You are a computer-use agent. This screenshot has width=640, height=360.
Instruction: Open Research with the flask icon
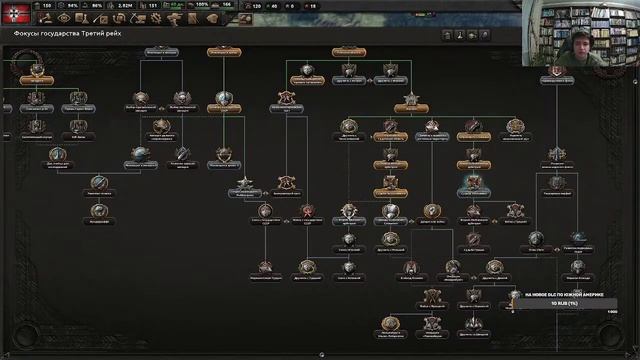click(x=82, y=18)
